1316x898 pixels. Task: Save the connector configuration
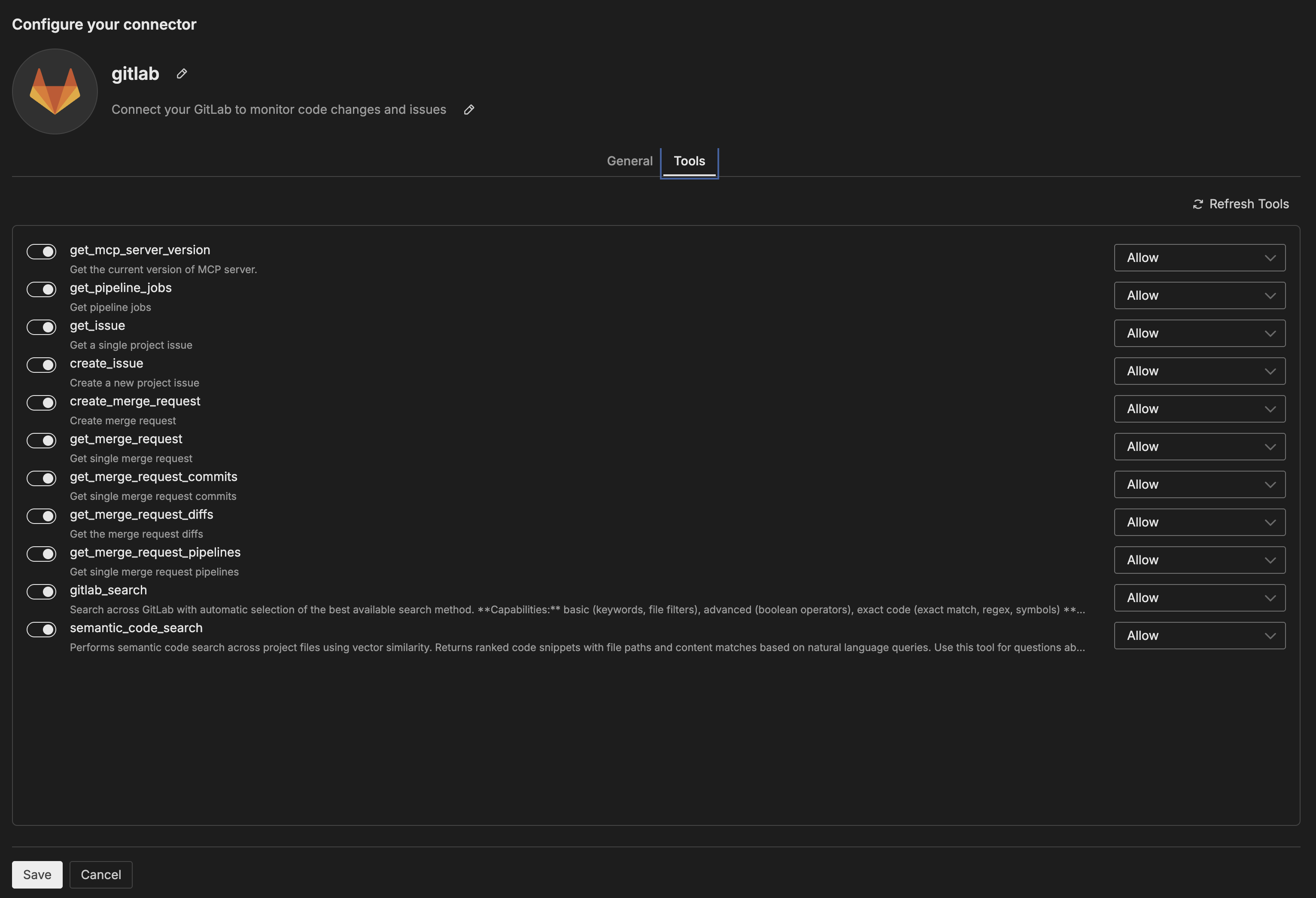pyautogui.click(x=37, y=874)
